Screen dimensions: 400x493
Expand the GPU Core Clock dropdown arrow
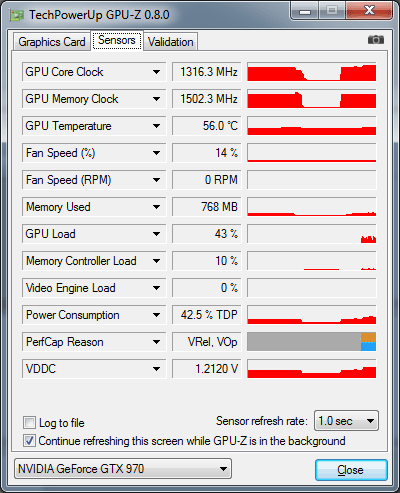click(156, 72)
